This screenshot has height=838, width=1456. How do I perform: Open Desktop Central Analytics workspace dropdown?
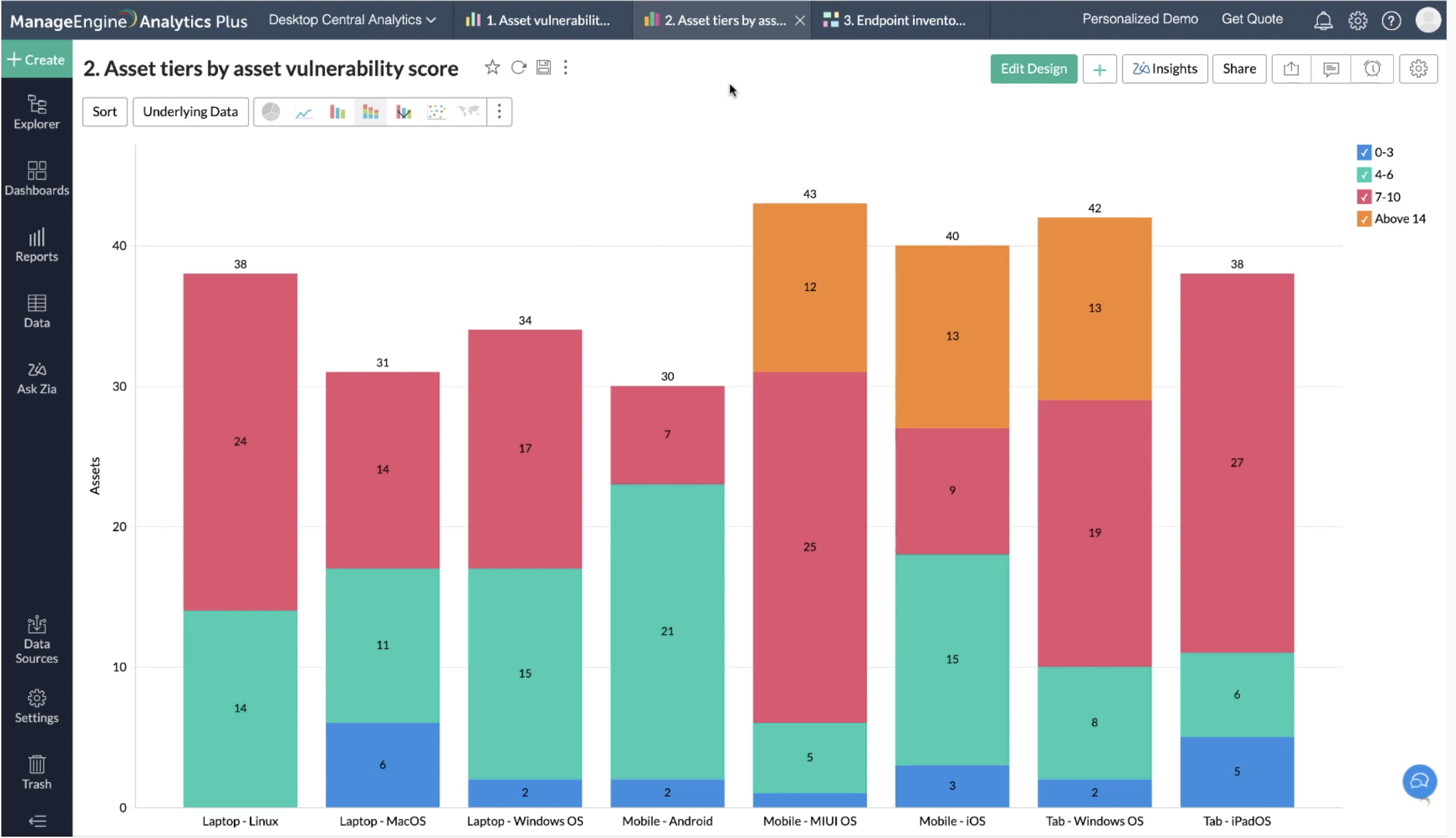[352, 20]
